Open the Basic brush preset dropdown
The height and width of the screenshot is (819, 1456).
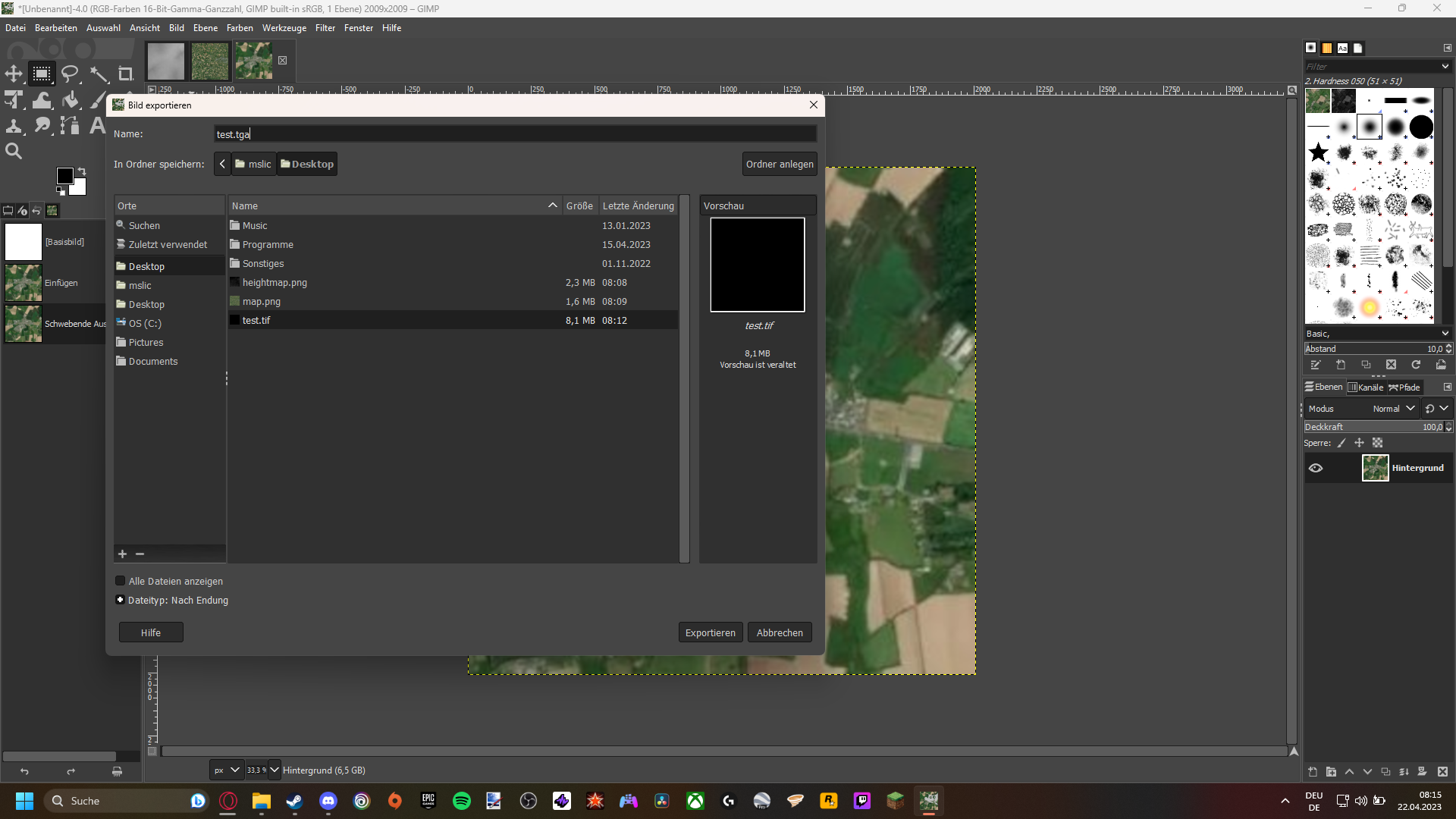pyautogui.click(x=1445, y=334)
